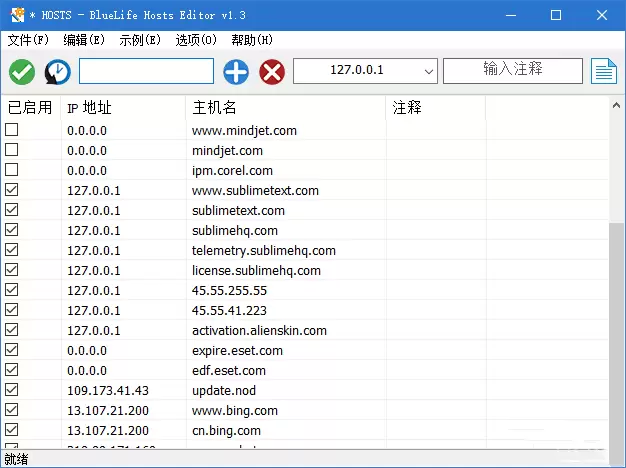Screen dimensions: 626x468
Task: Select hostname ipm.corel.com
Action: click(x=232, y=171)
